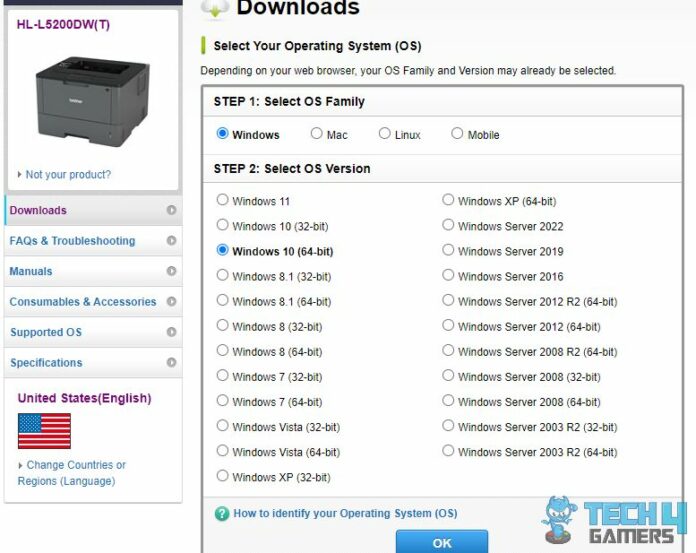Click the arrow icon beside Downloads menu
This screenshot has height=553, width=696.
(x=171, y=210)
